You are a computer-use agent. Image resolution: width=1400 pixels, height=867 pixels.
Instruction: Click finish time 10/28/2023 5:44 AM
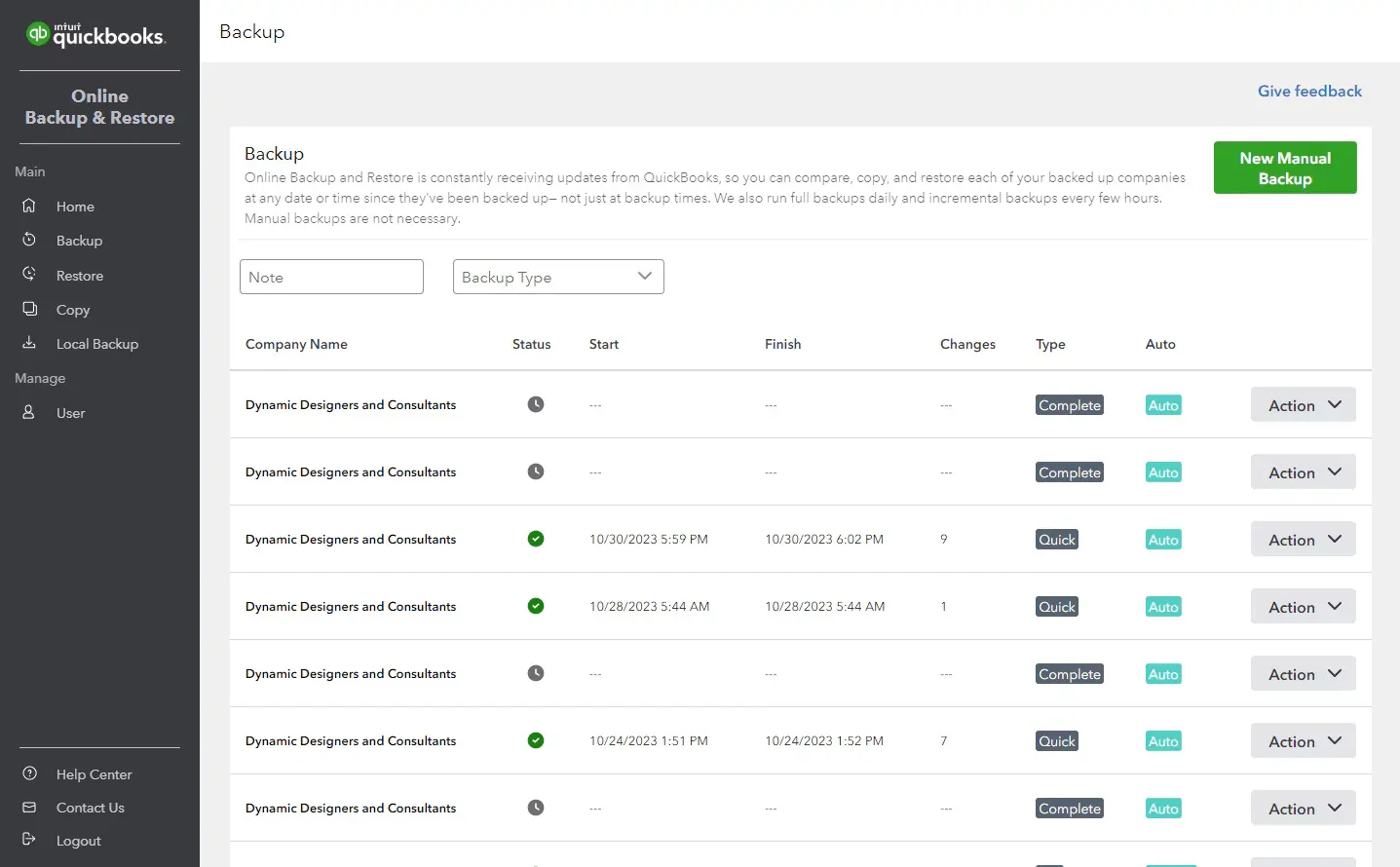(x=825, y=606)
